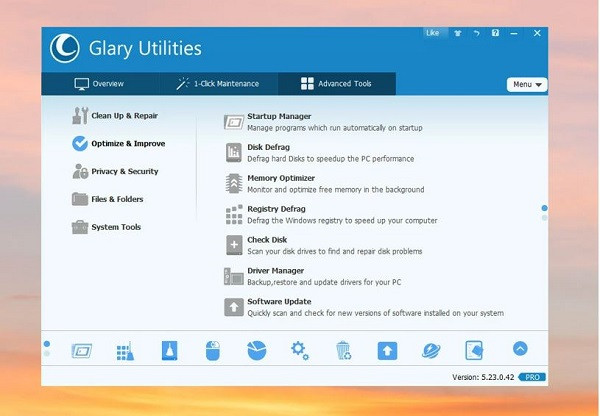Click the upload arrow icon in bottom toolbar
The image size is (600, 416).
(387, 351)
